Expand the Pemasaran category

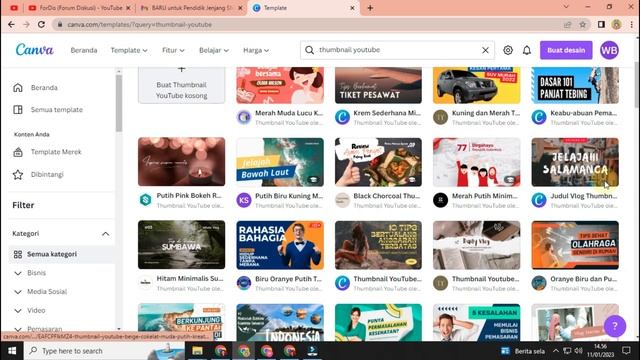(x=18, y=329)
